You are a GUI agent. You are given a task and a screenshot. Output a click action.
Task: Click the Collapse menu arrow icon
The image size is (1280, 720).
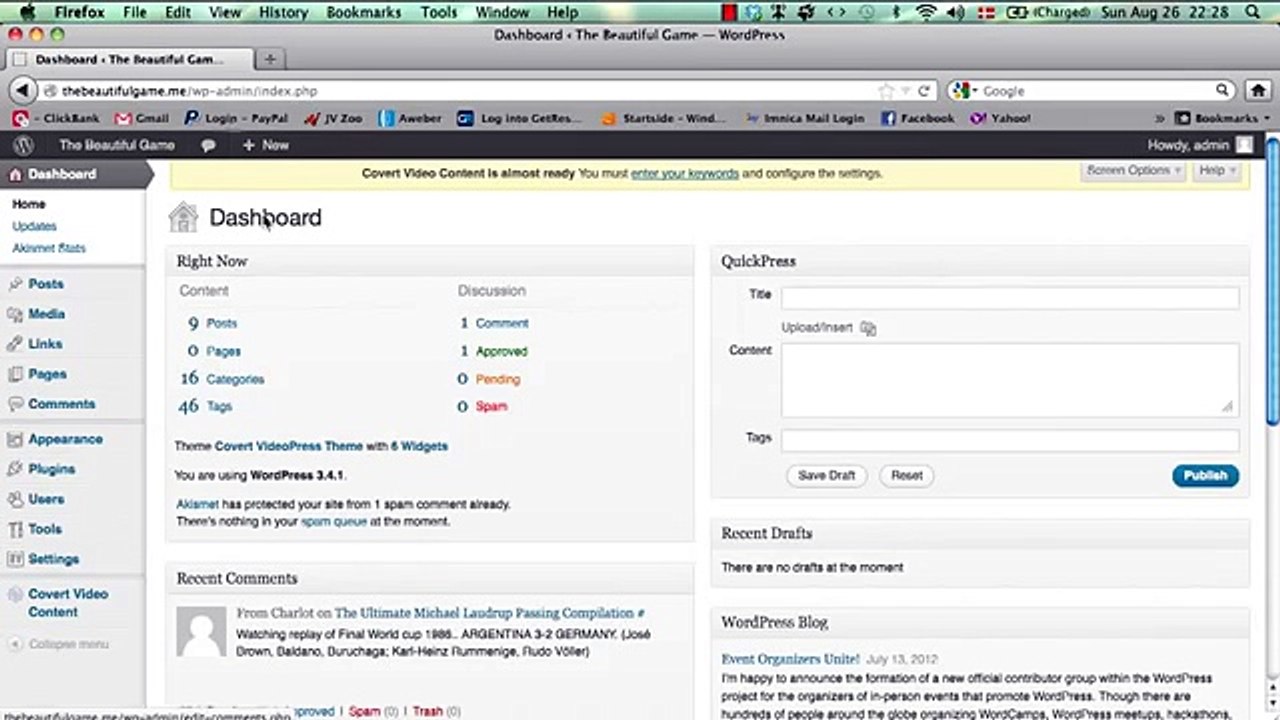pyautogui.click(x=15, y=644)
